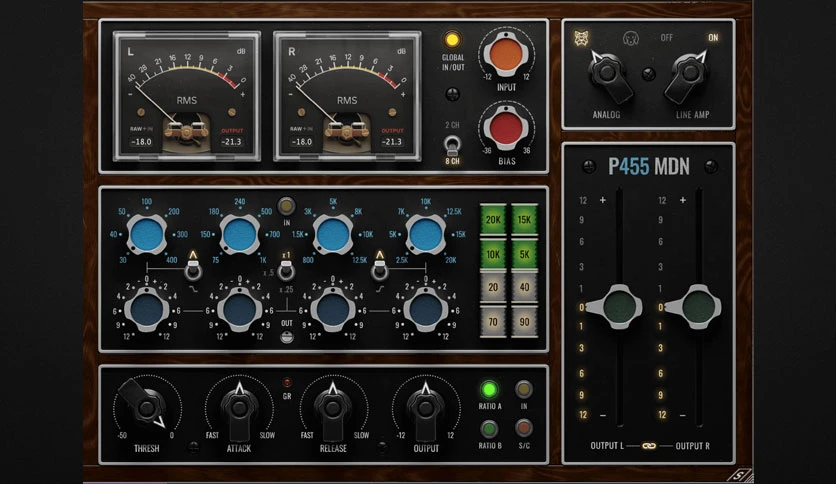Image resolution: width=836 pixels, height=484 pixels.
Task: Click the 8 CH label
Action: [452, 161]
